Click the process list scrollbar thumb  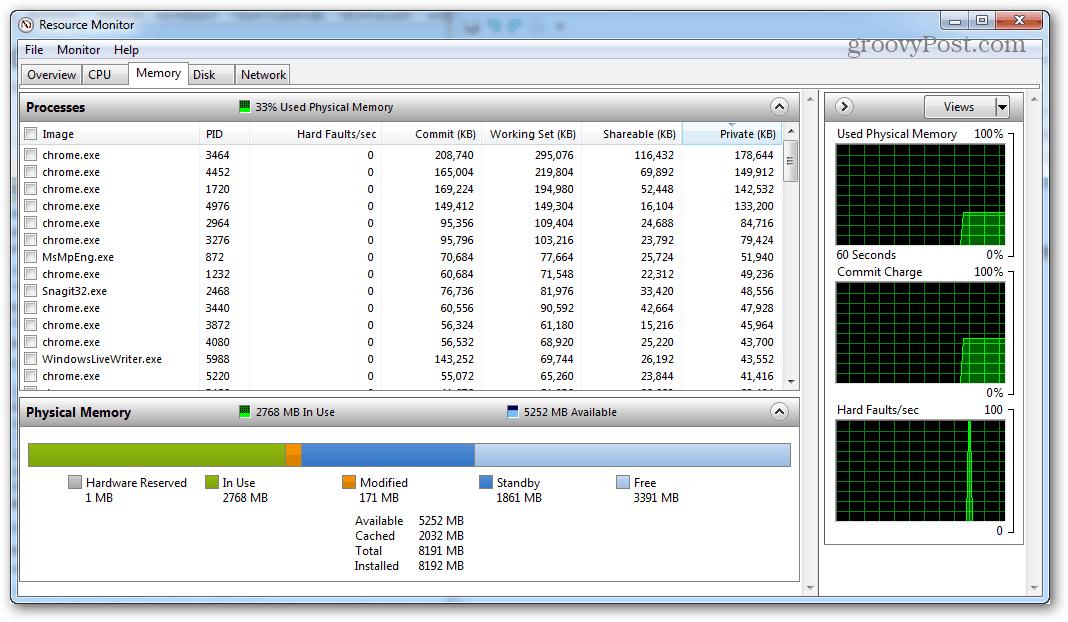coord(790,161)
